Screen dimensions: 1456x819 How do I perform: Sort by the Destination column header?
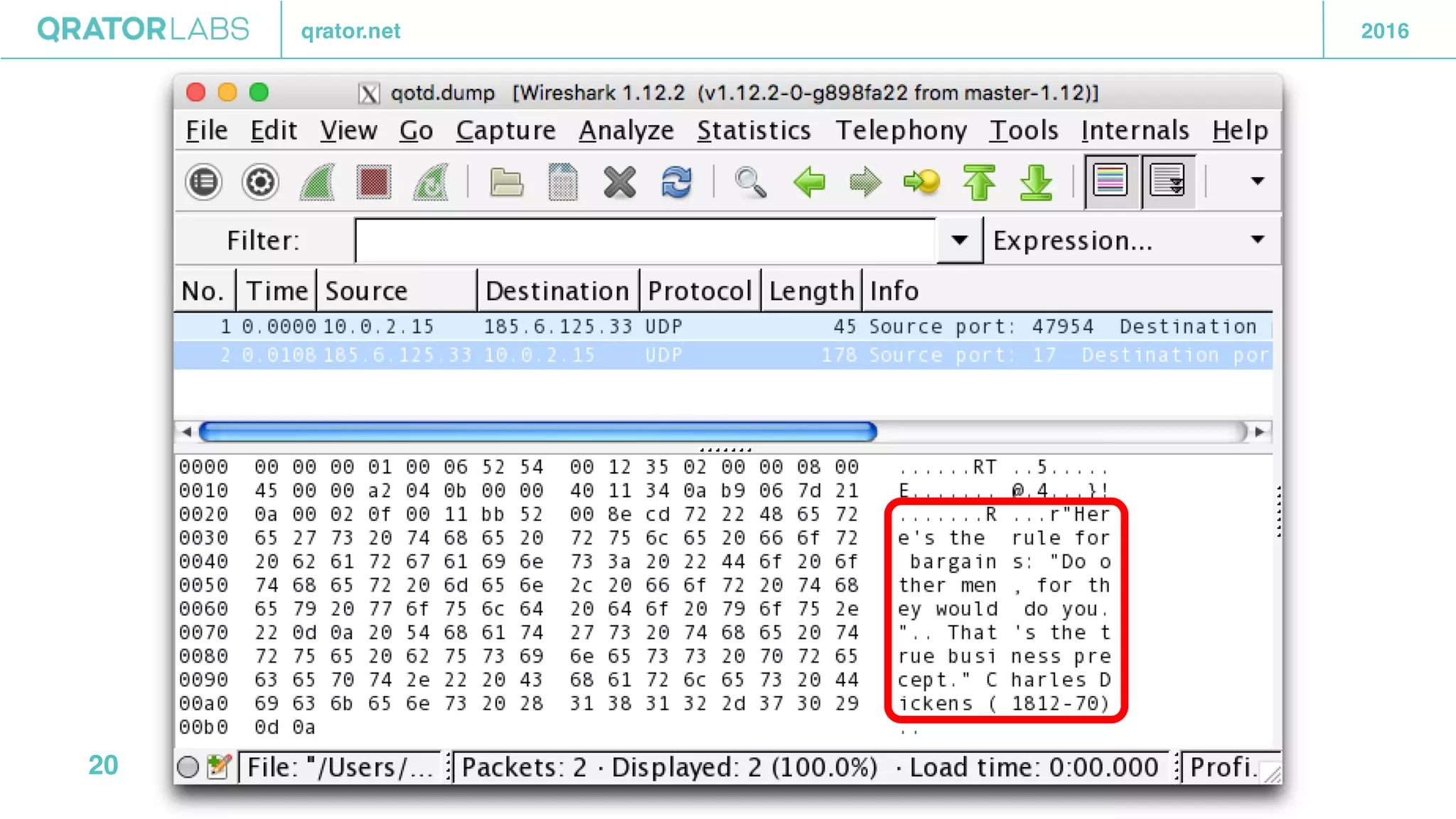click(558, 291)
